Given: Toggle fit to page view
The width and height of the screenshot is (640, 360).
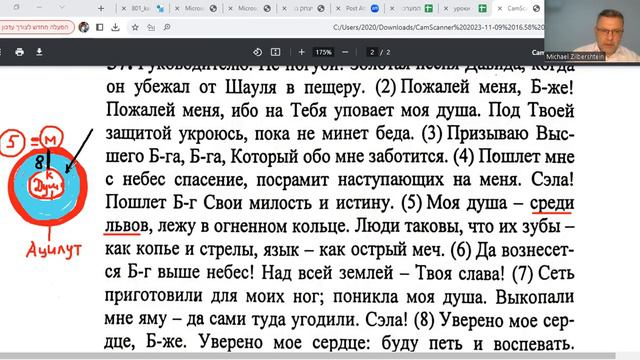Looking at the screenshot, I should pyautogui.click(x=276, y=52).
